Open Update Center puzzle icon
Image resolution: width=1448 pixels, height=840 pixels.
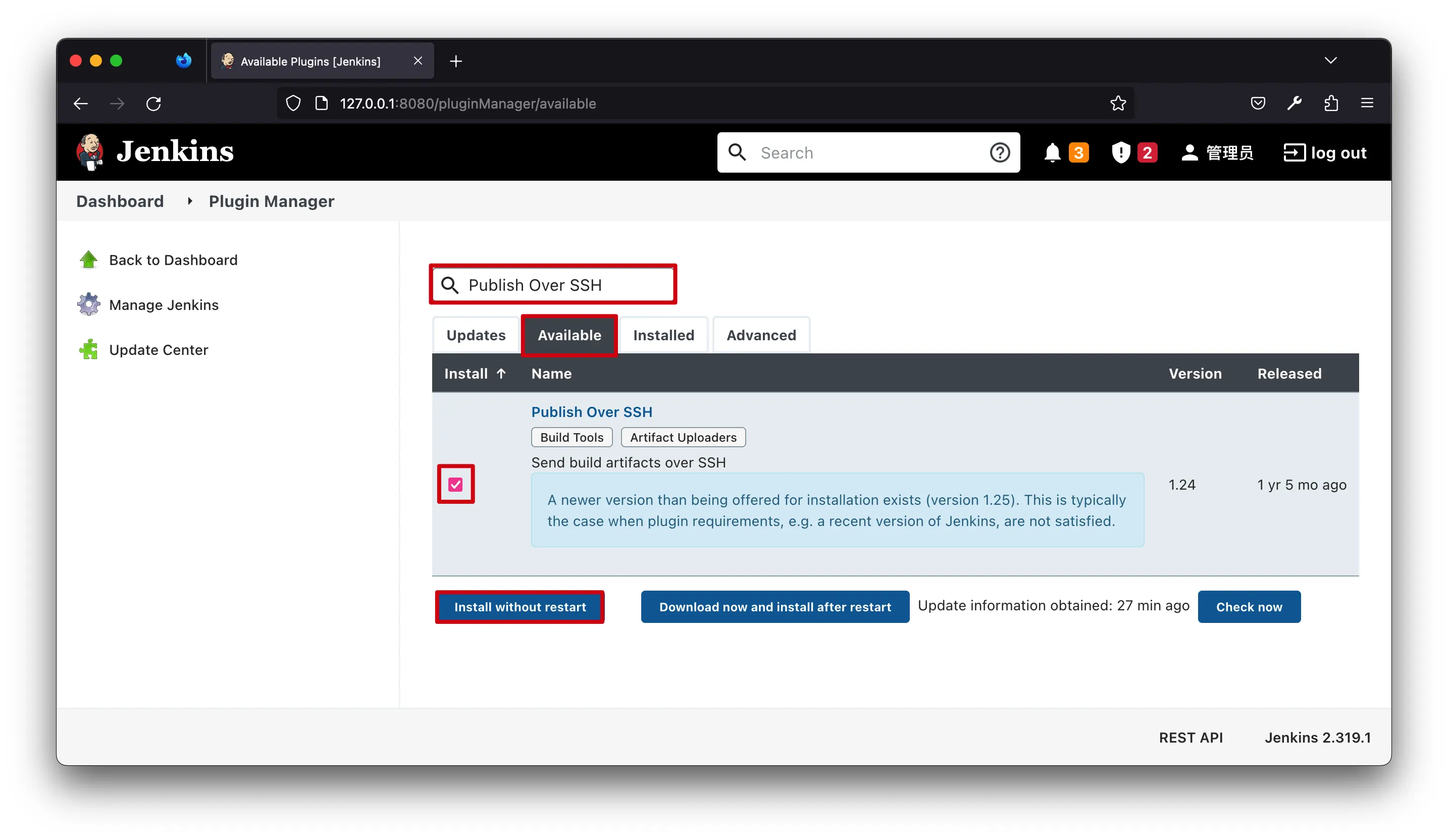click(x=88, y=349)
